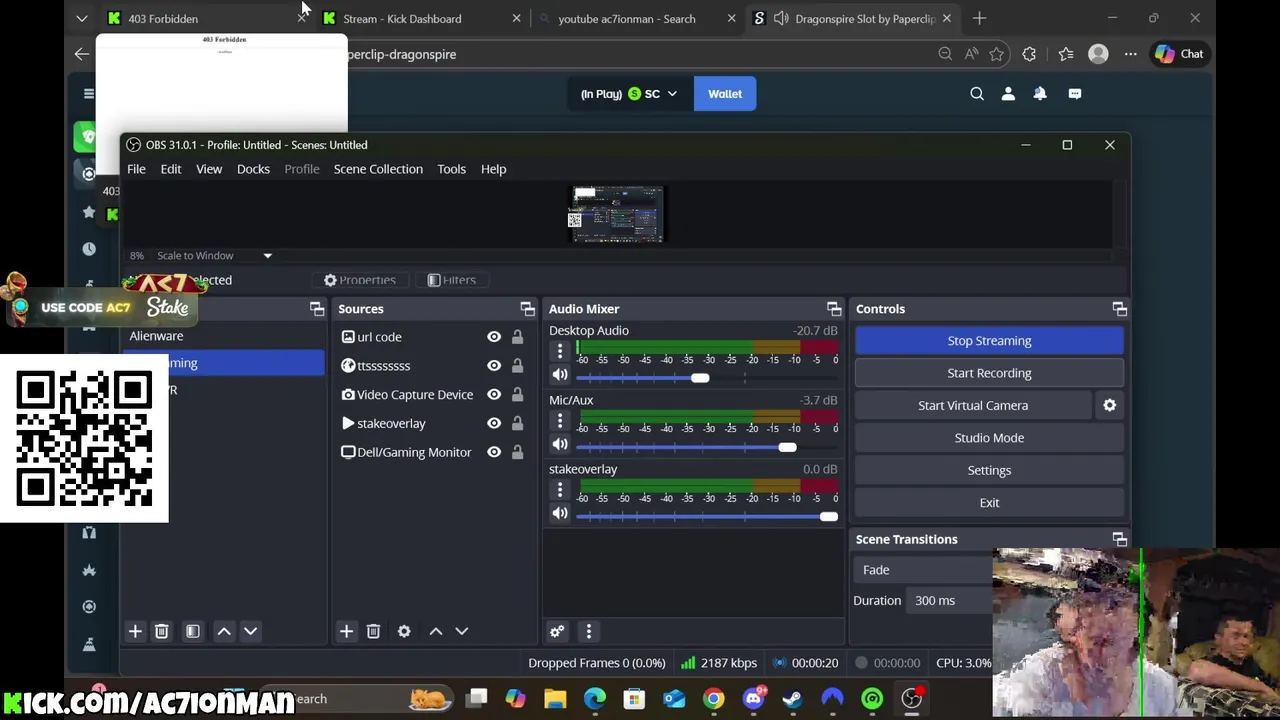The width and height of the screenshot is (1280, 720).
Task: Mute Mic/Aux speaker icon
Action: (x=560, y=444)
